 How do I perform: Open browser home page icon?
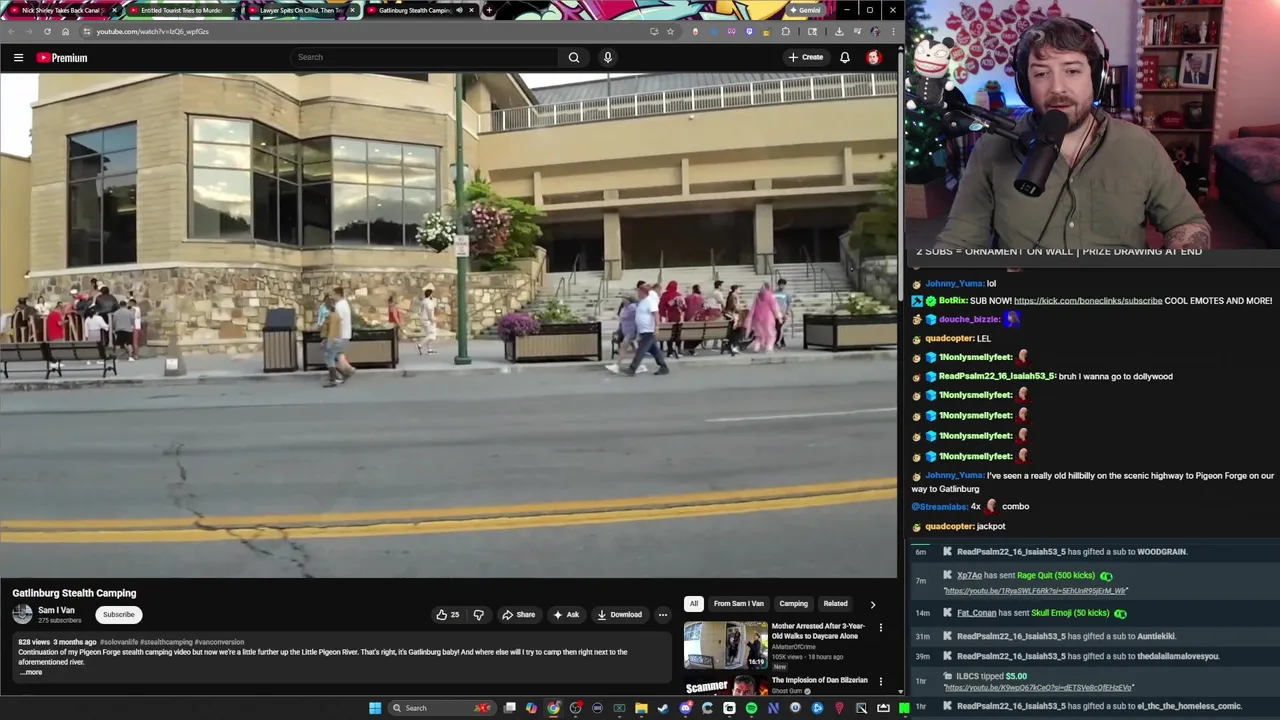coord(65,31)
